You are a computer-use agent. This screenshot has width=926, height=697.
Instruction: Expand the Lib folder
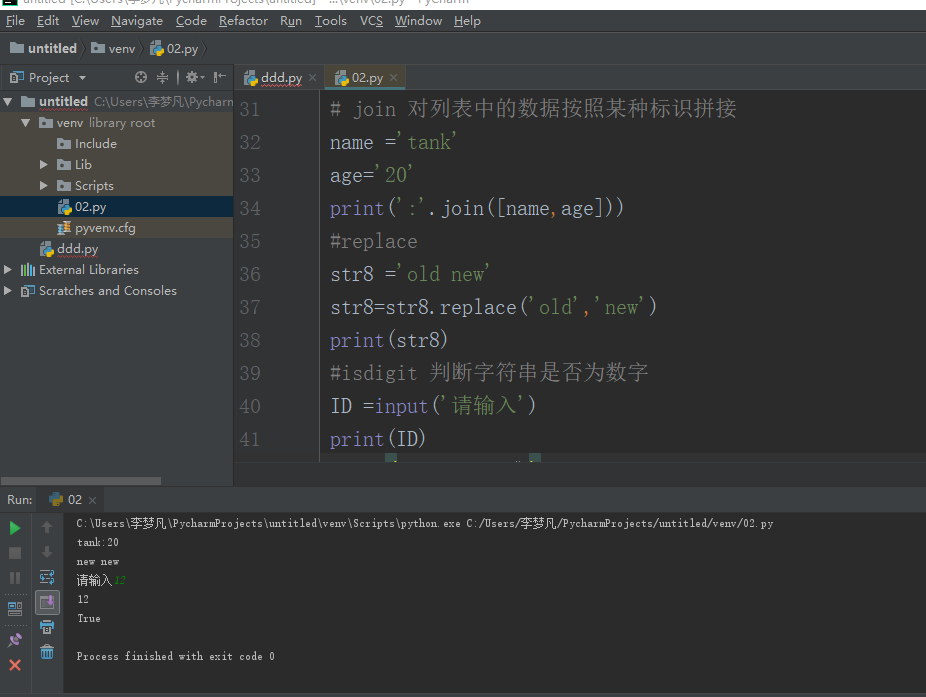[44, 164]
